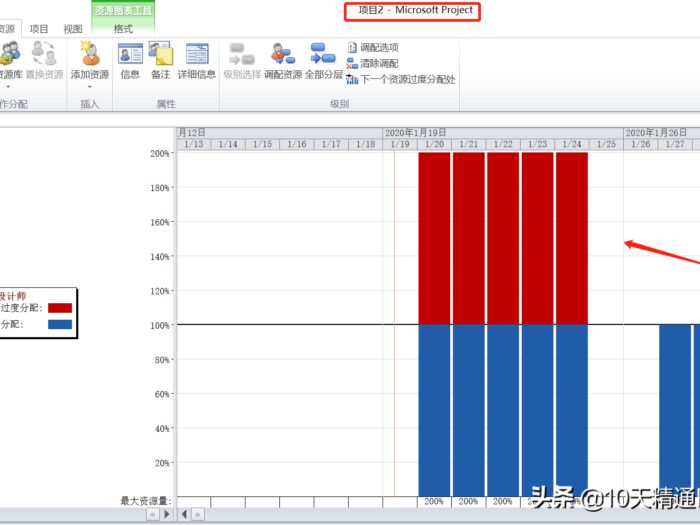The height and width of the screenshot is (525, 700).
Task: Switch to the Project (项目) ribbon tab
Action: [39, 29]
